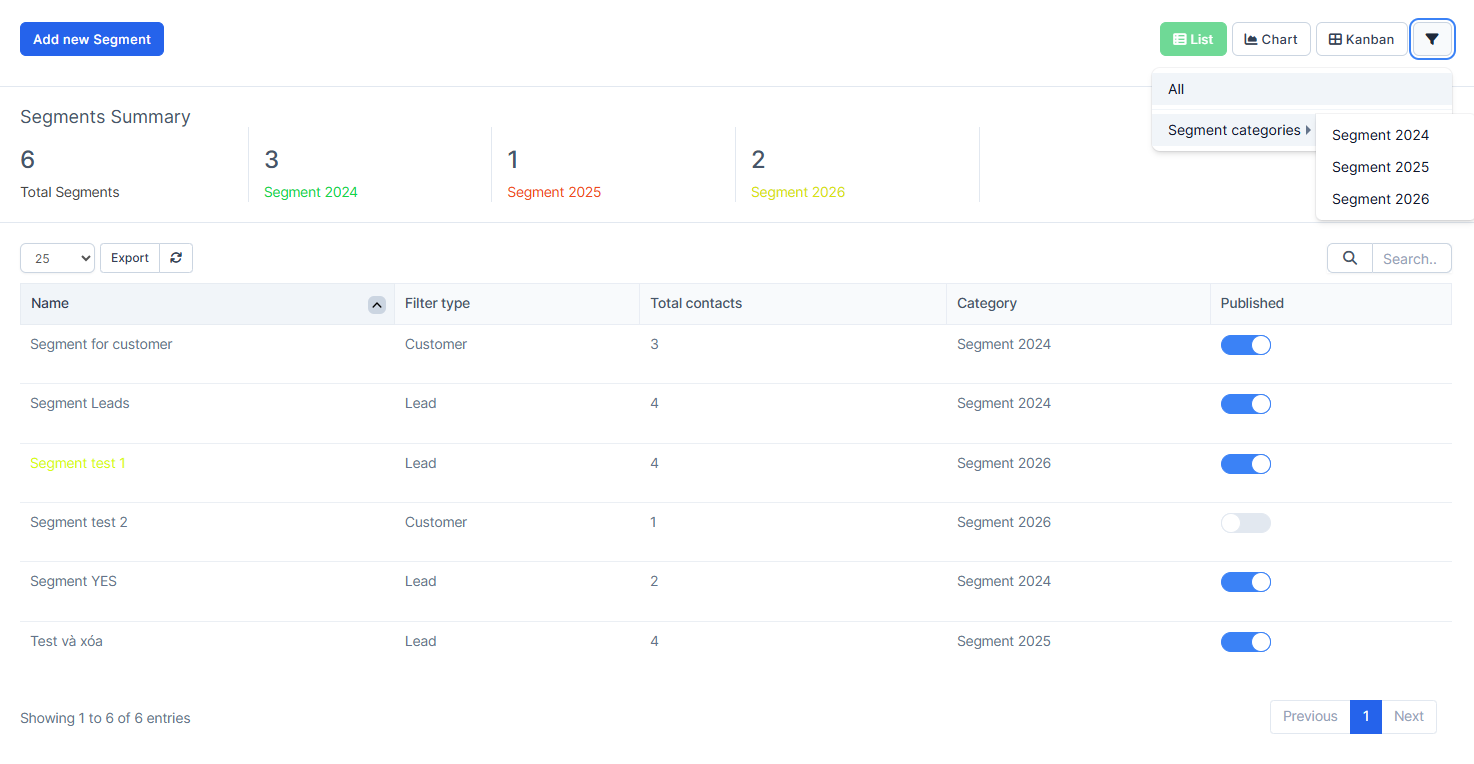Choose Segment 2025 from category submenu

(x=1380, y=167)
